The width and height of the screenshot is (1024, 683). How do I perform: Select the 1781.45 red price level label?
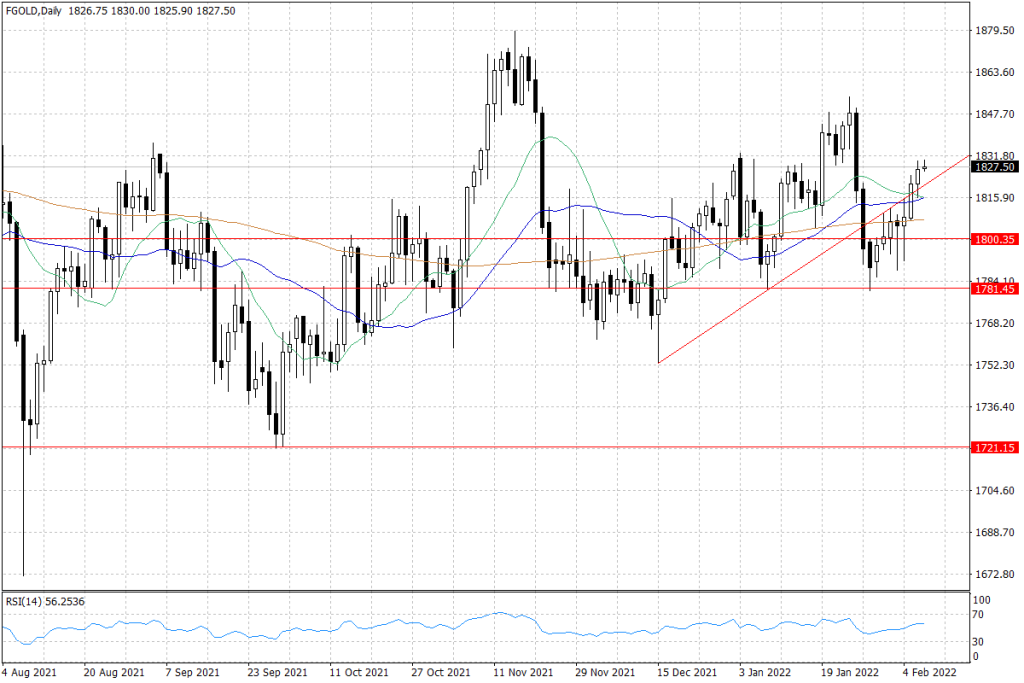994,289
